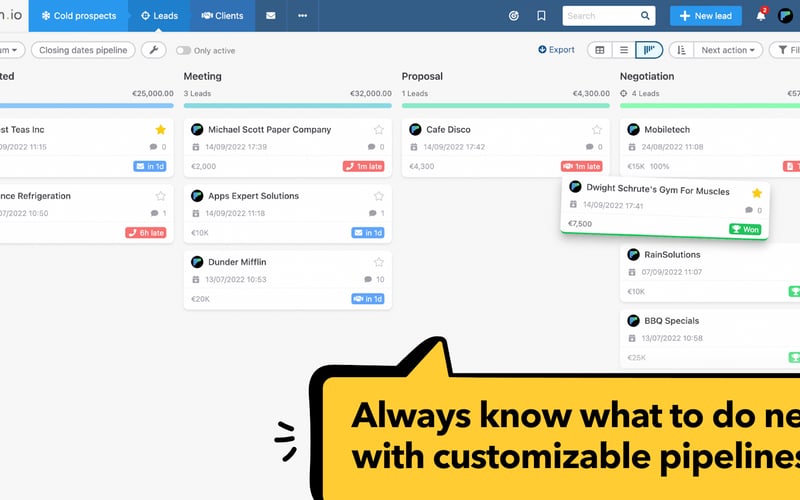This screenshot has height=500, width=800.
Task: Unstar the Teas Inc lead
Action: 161,130
